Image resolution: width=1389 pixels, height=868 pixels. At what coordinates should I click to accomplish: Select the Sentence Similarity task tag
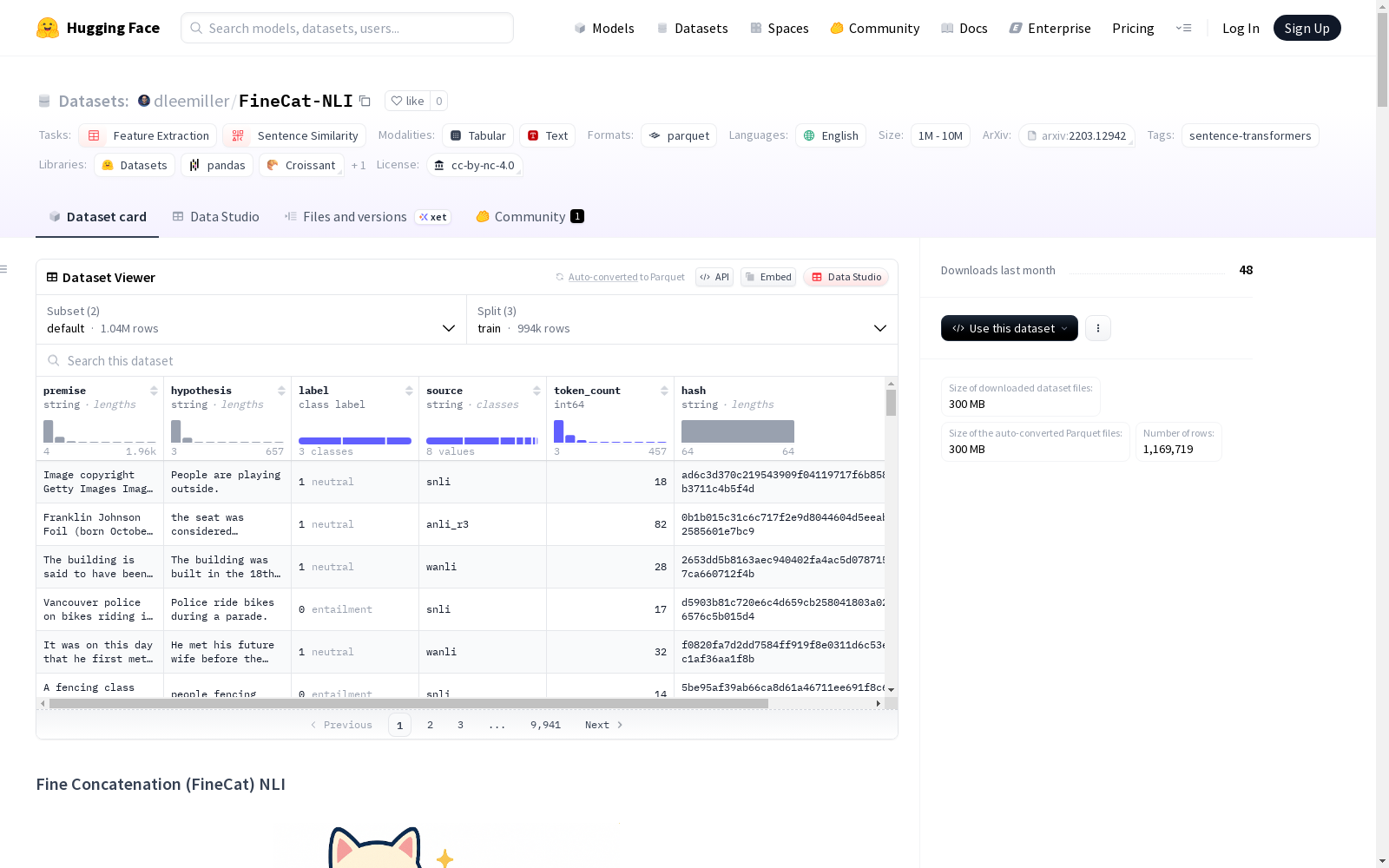point(294,135)
